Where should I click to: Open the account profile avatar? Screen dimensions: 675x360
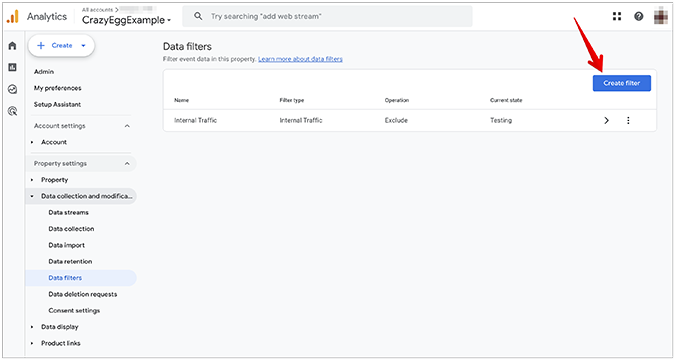point(660,16)
